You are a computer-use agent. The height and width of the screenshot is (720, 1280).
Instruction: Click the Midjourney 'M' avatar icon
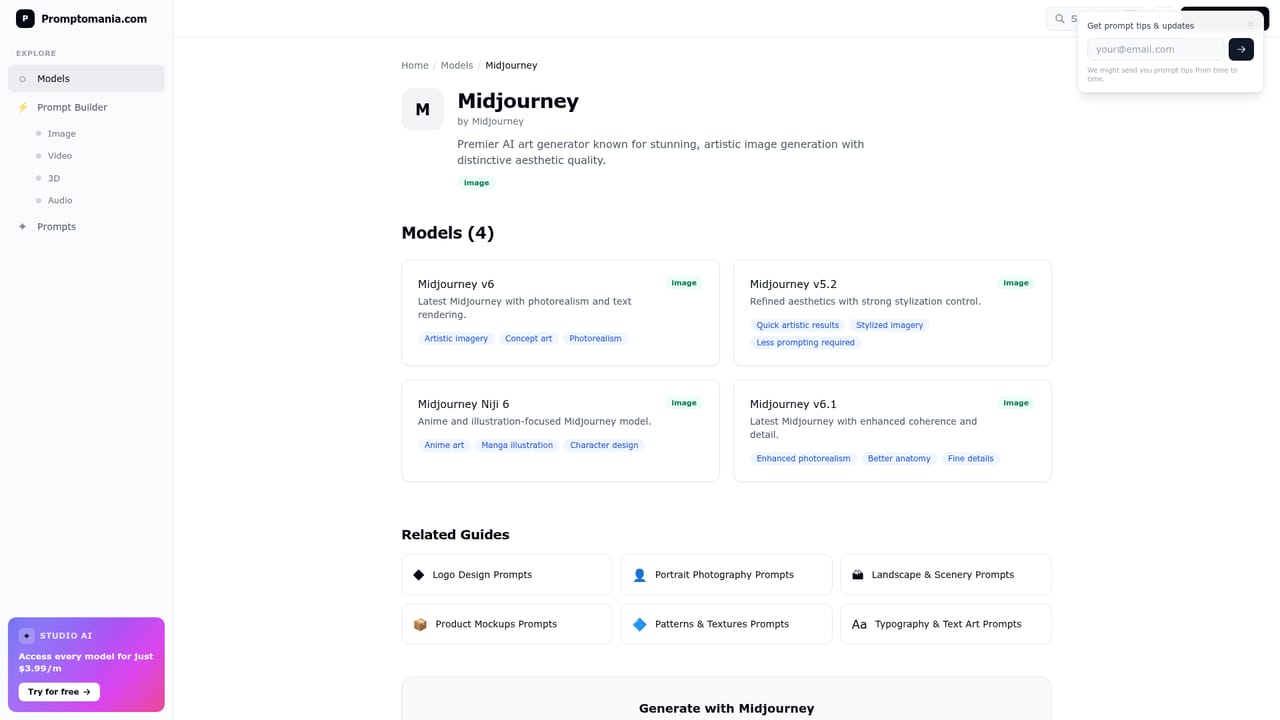tap(422, 109)
